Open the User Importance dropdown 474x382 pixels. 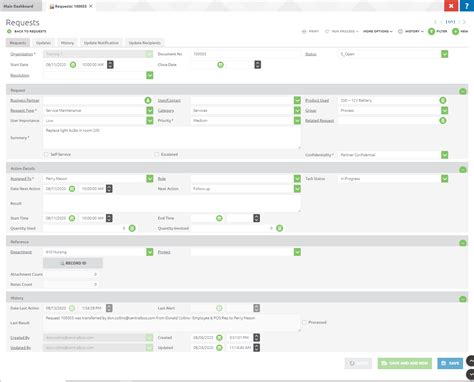tap(150, 120)
